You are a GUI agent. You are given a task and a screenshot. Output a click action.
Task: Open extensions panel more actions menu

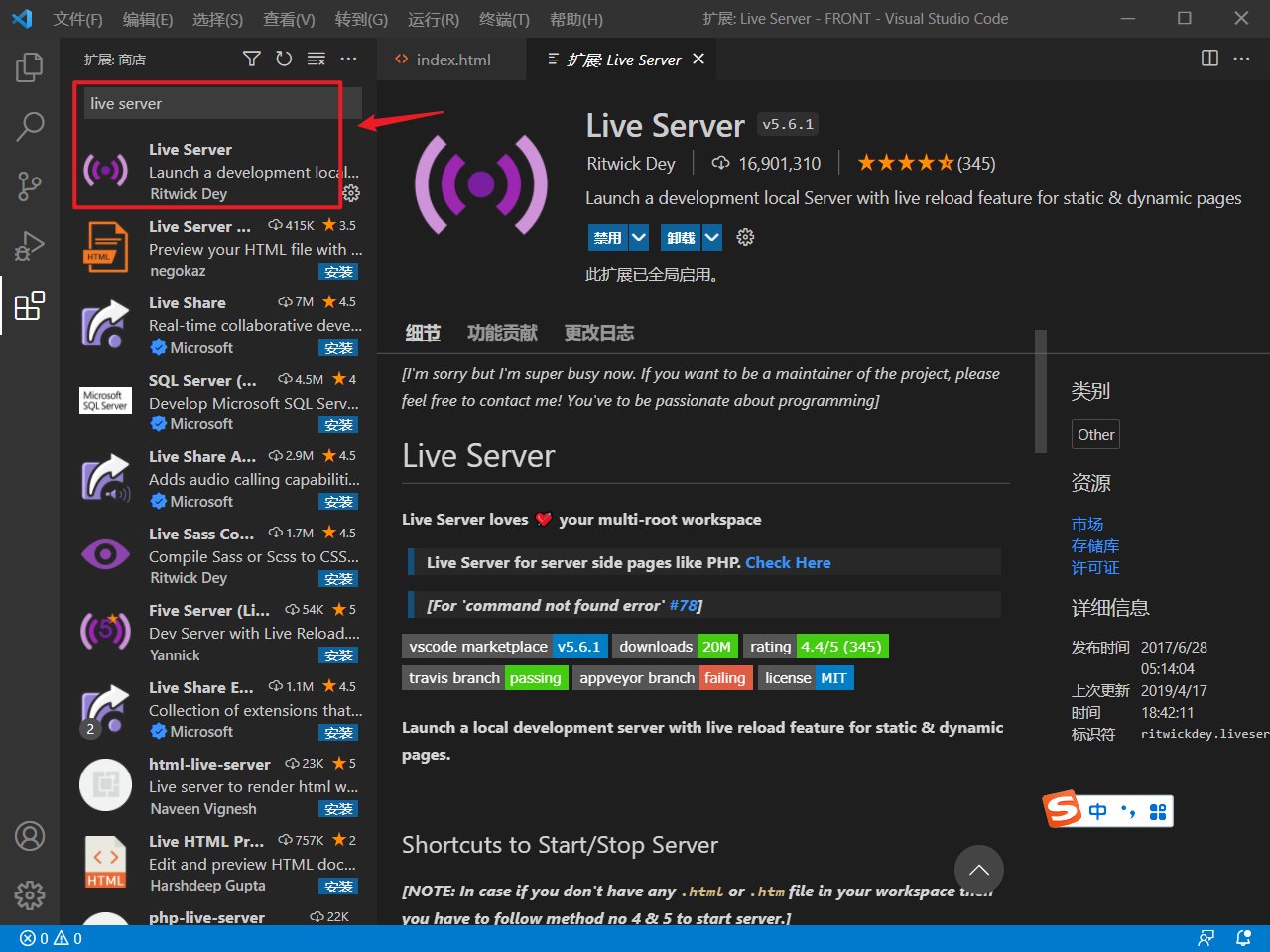click(x=348, y=59)
